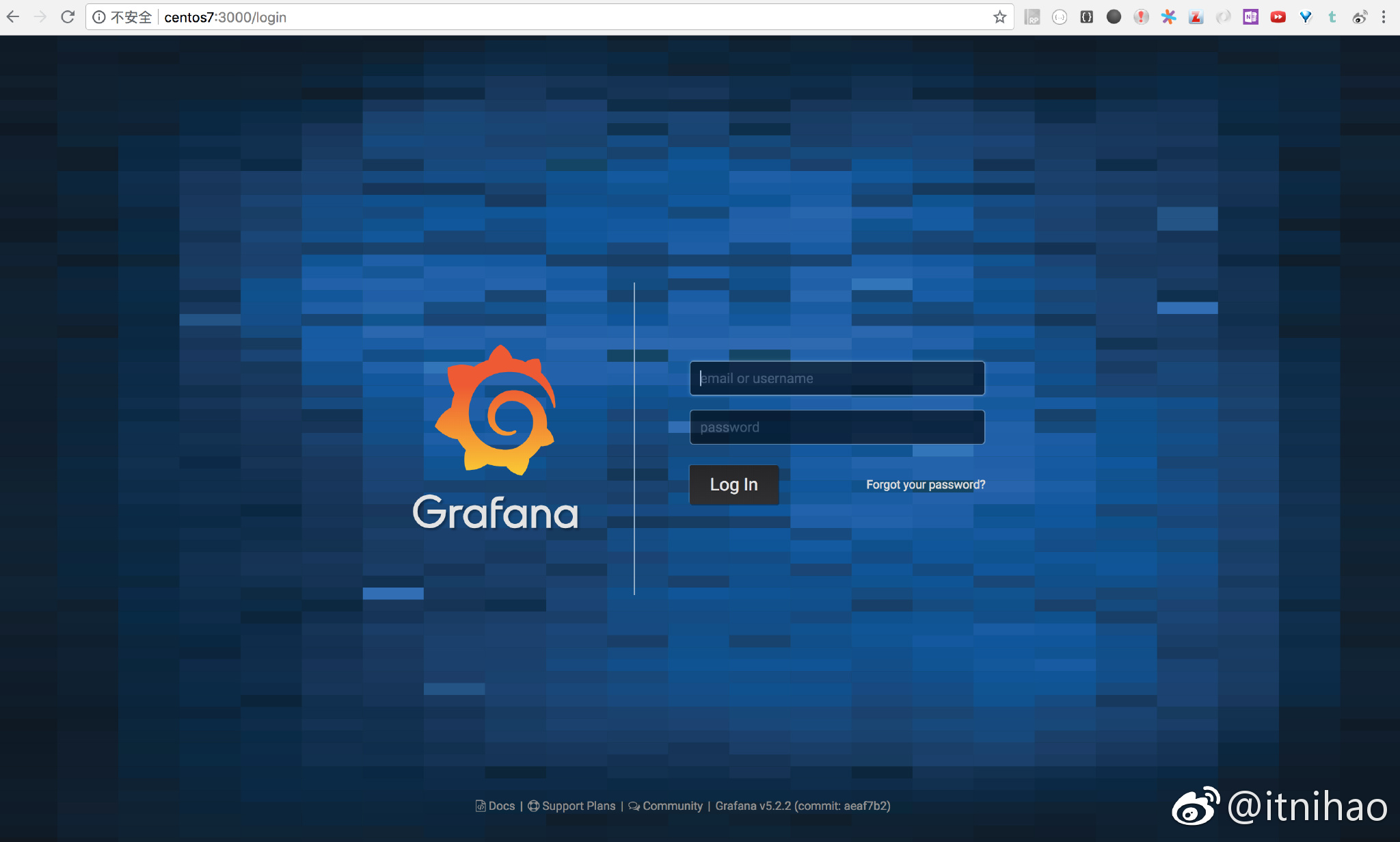
Task: Click the Grafana swirl logo
Action: pos(497,410)
